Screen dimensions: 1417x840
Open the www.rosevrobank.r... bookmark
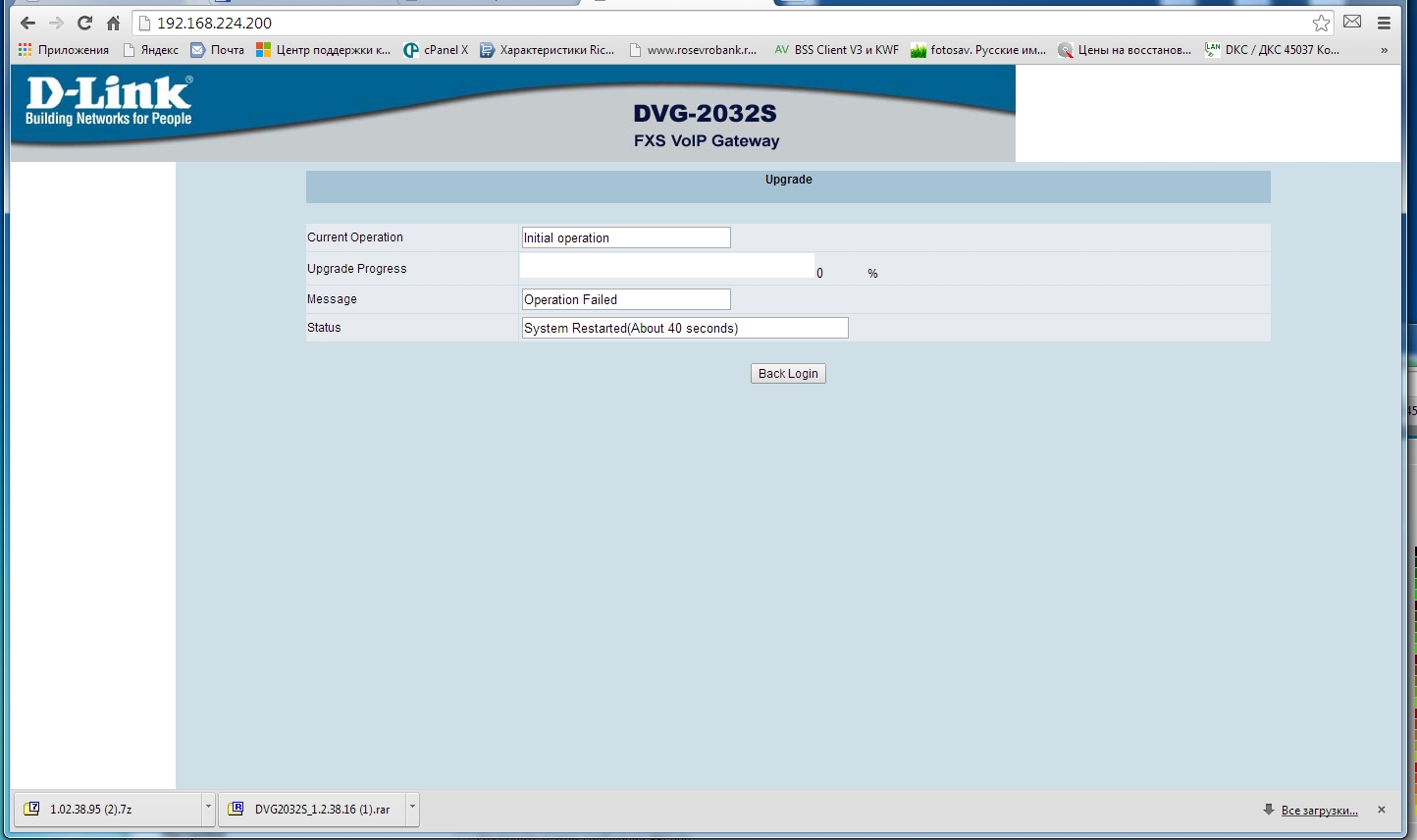point(694,50)
